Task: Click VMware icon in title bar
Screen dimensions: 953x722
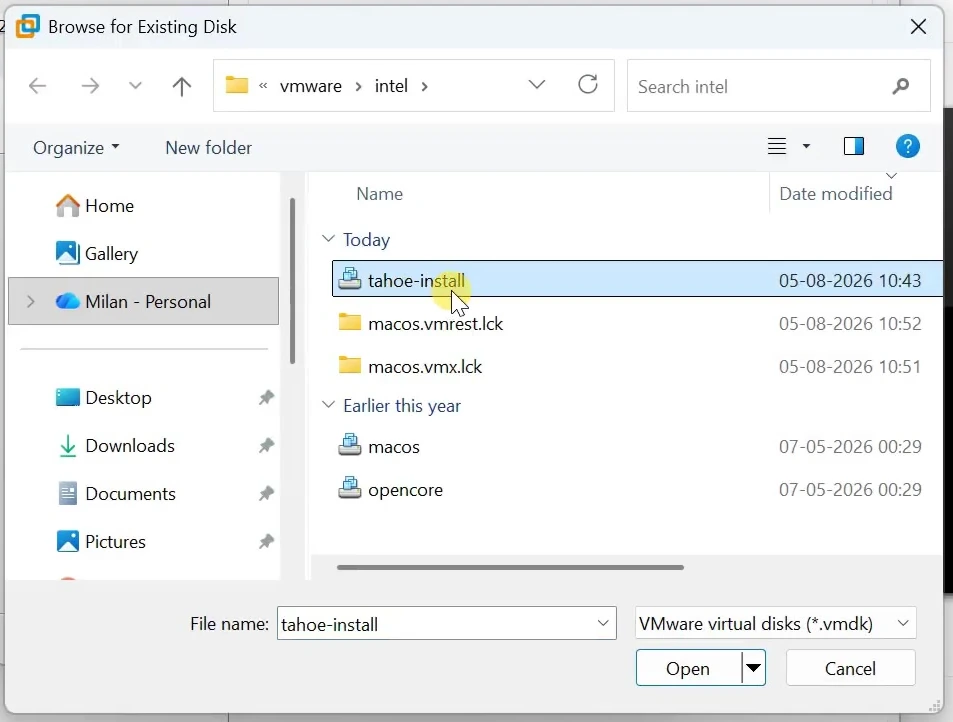Action: pos(27,27)
